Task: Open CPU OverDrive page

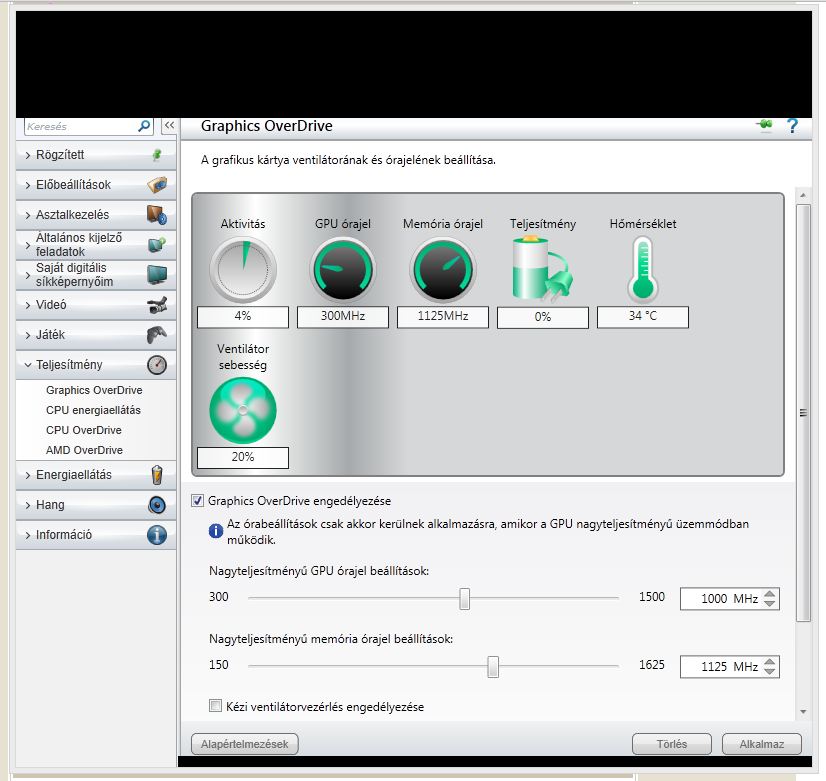Action: (x=84, y=430)
